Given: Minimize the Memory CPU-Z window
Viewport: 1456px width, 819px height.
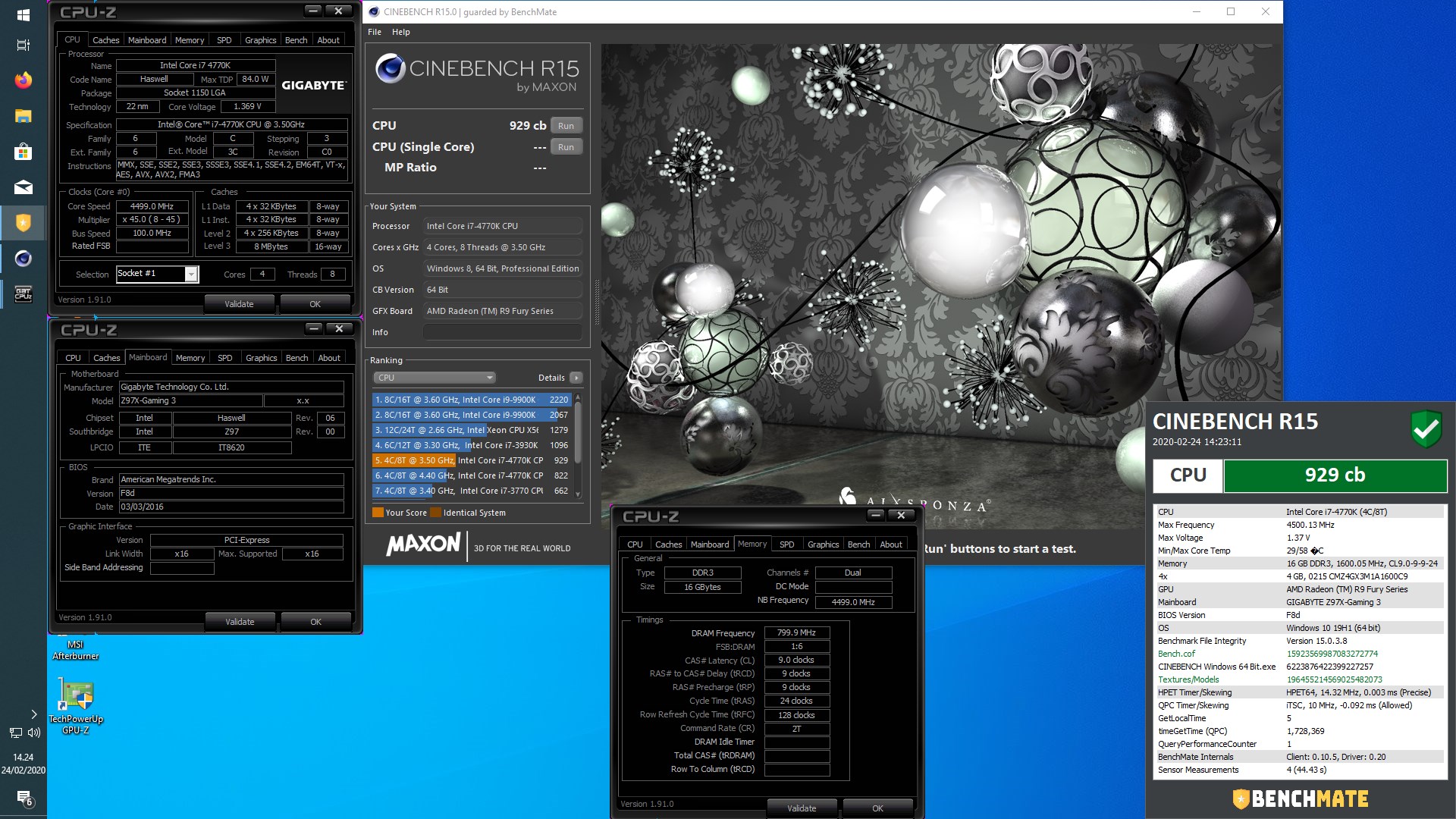Looking at the screenshot, I should pyautogui.click(x=876, y=515).
